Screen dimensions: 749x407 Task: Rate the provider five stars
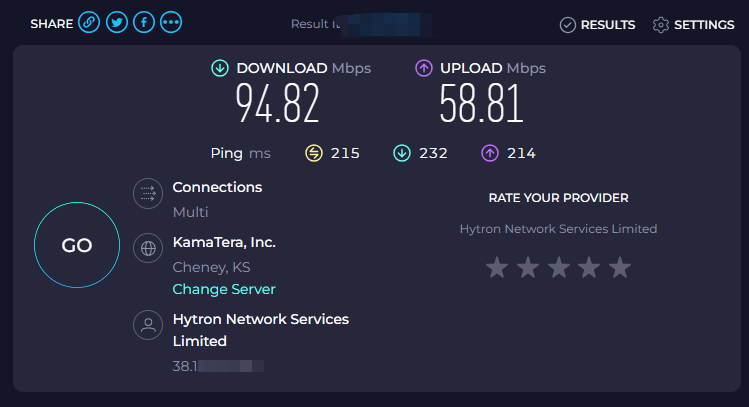tap(620, 267)
